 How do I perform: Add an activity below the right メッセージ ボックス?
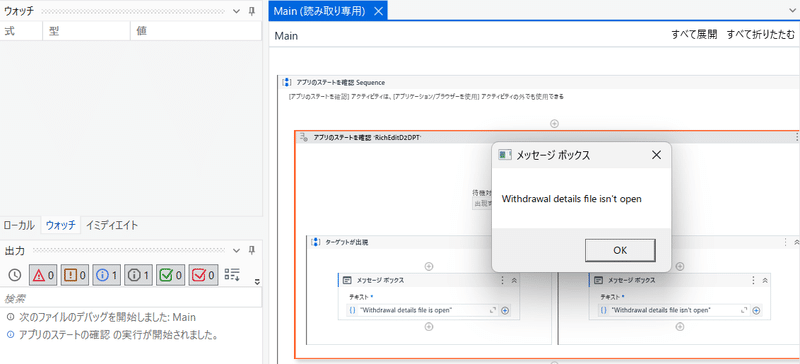click(680, 327)
